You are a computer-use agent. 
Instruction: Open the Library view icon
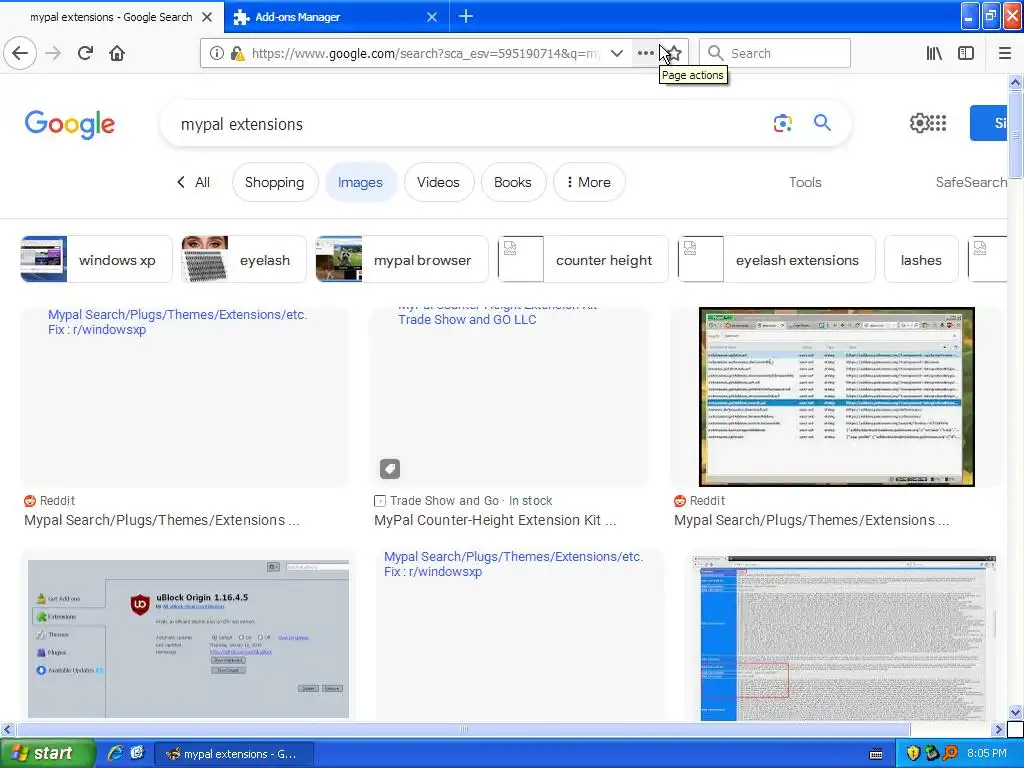(x=934, y=53)
